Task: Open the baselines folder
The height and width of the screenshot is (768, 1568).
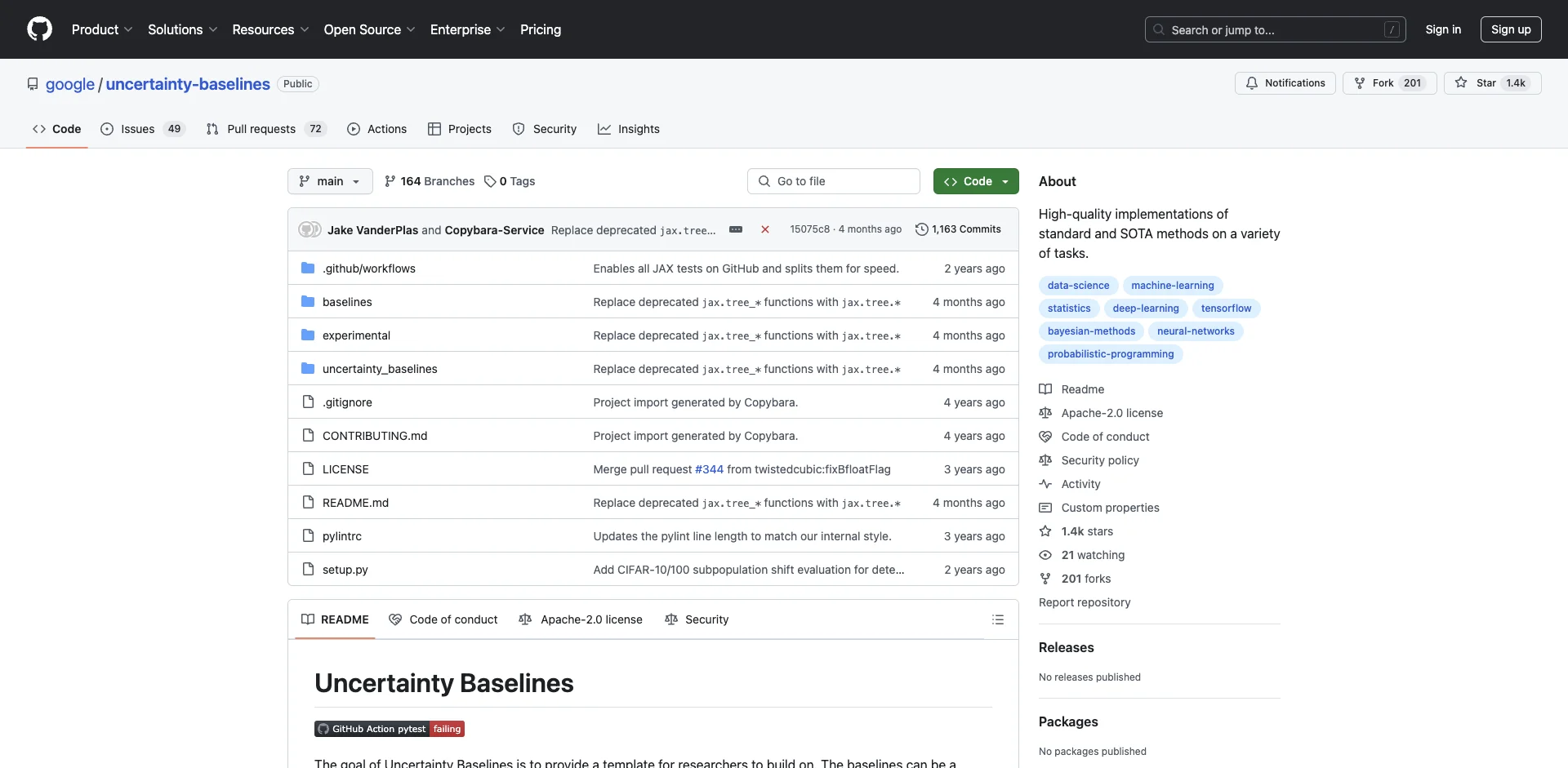Action: (x=347, y=302)
